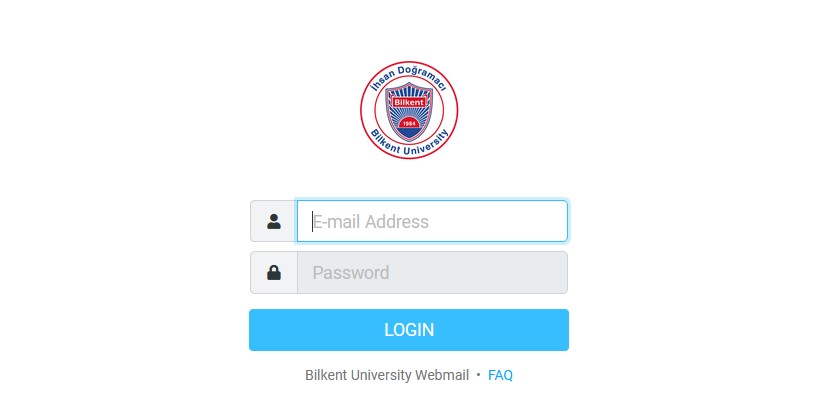Click the padlock icon beside the password field
Screen dimensions: 820x420
(274, 273)
